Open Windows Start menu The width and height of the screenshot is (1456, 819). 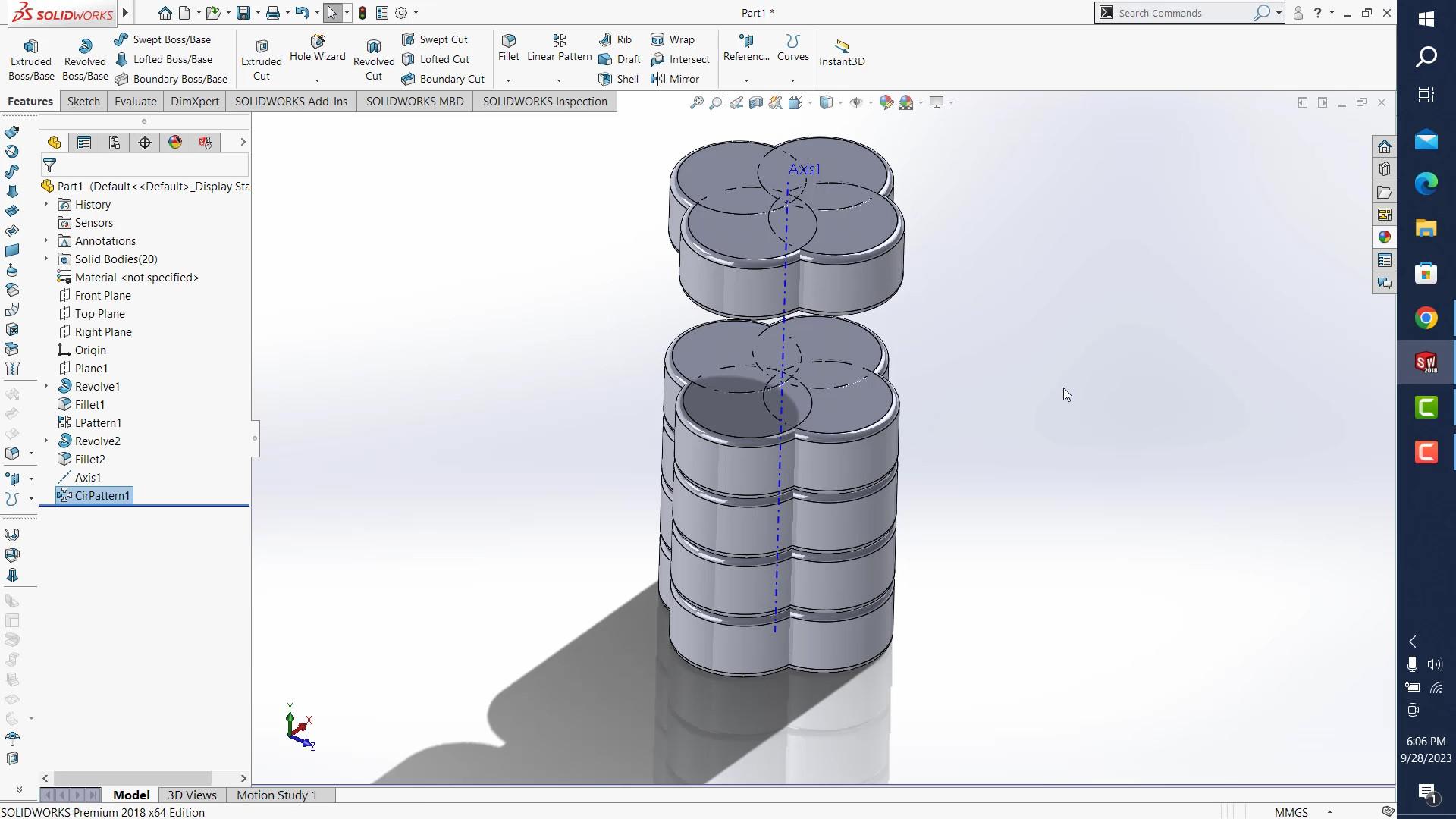(x=1426, y=18)
